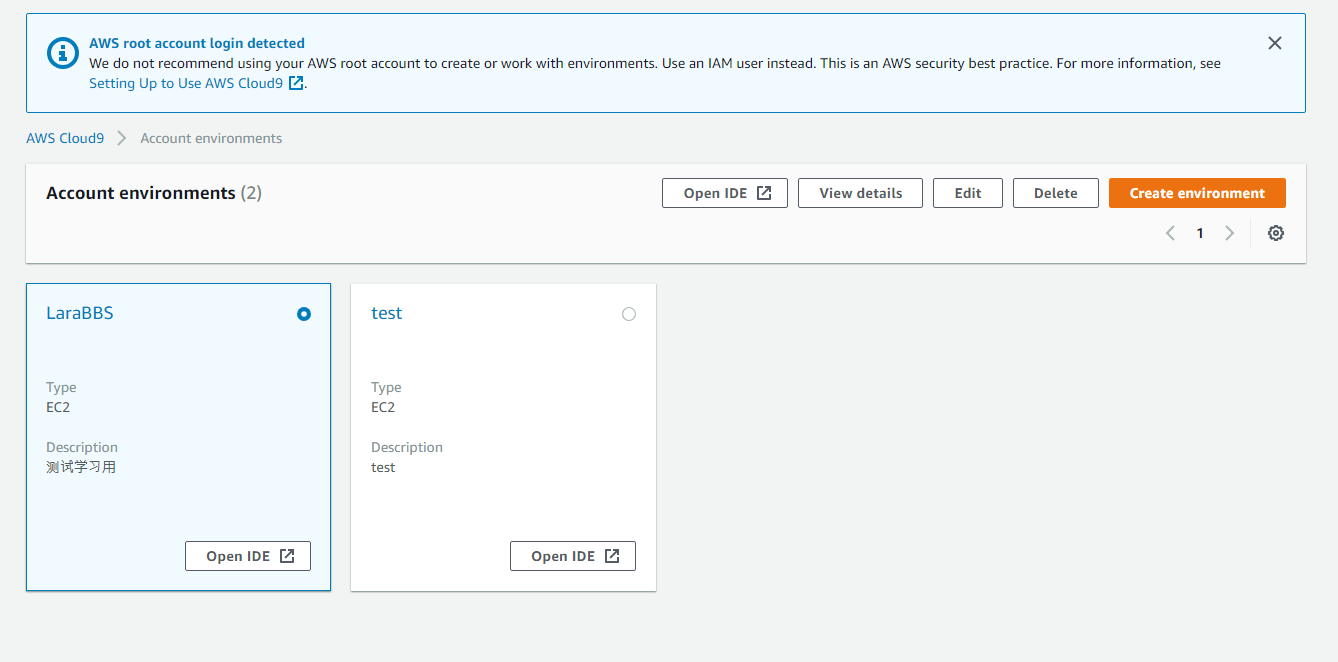Click Open IDE on the LaraBBS card
The height and width of the screenshot is (662, 1338).
[x=248, y=556]
